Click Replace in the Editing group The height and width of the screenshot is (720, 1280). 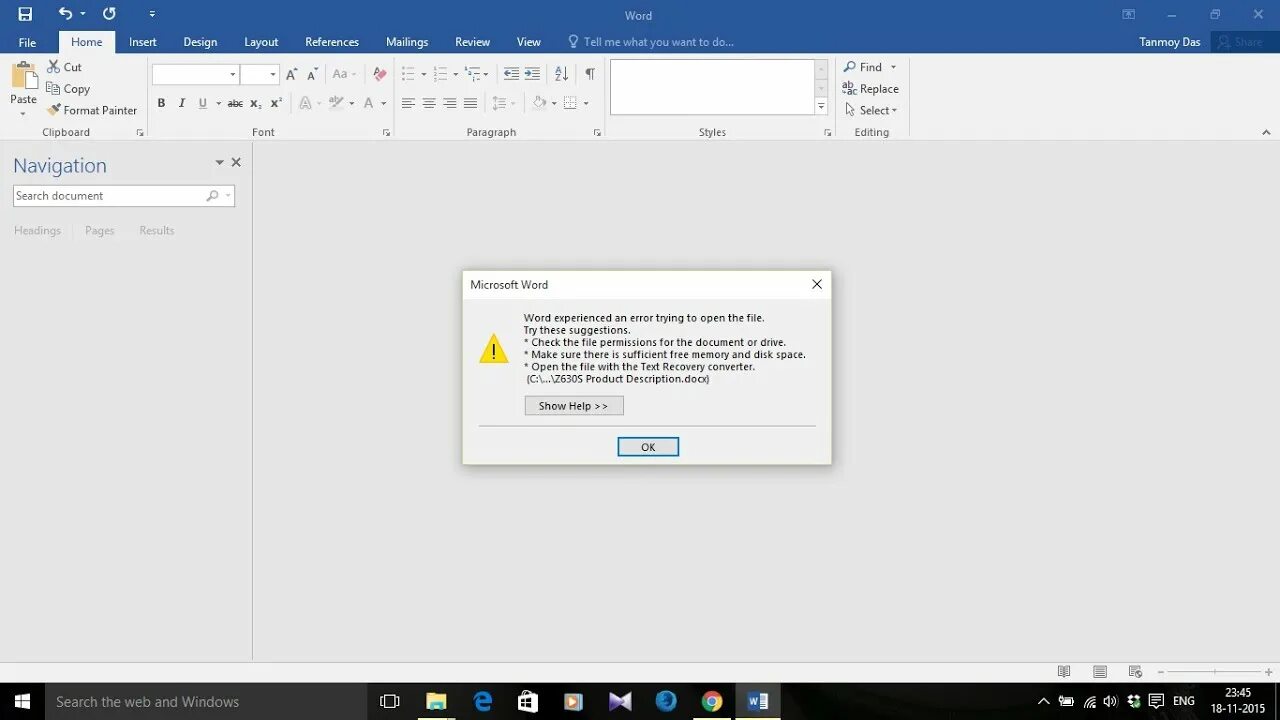(871, 89)
